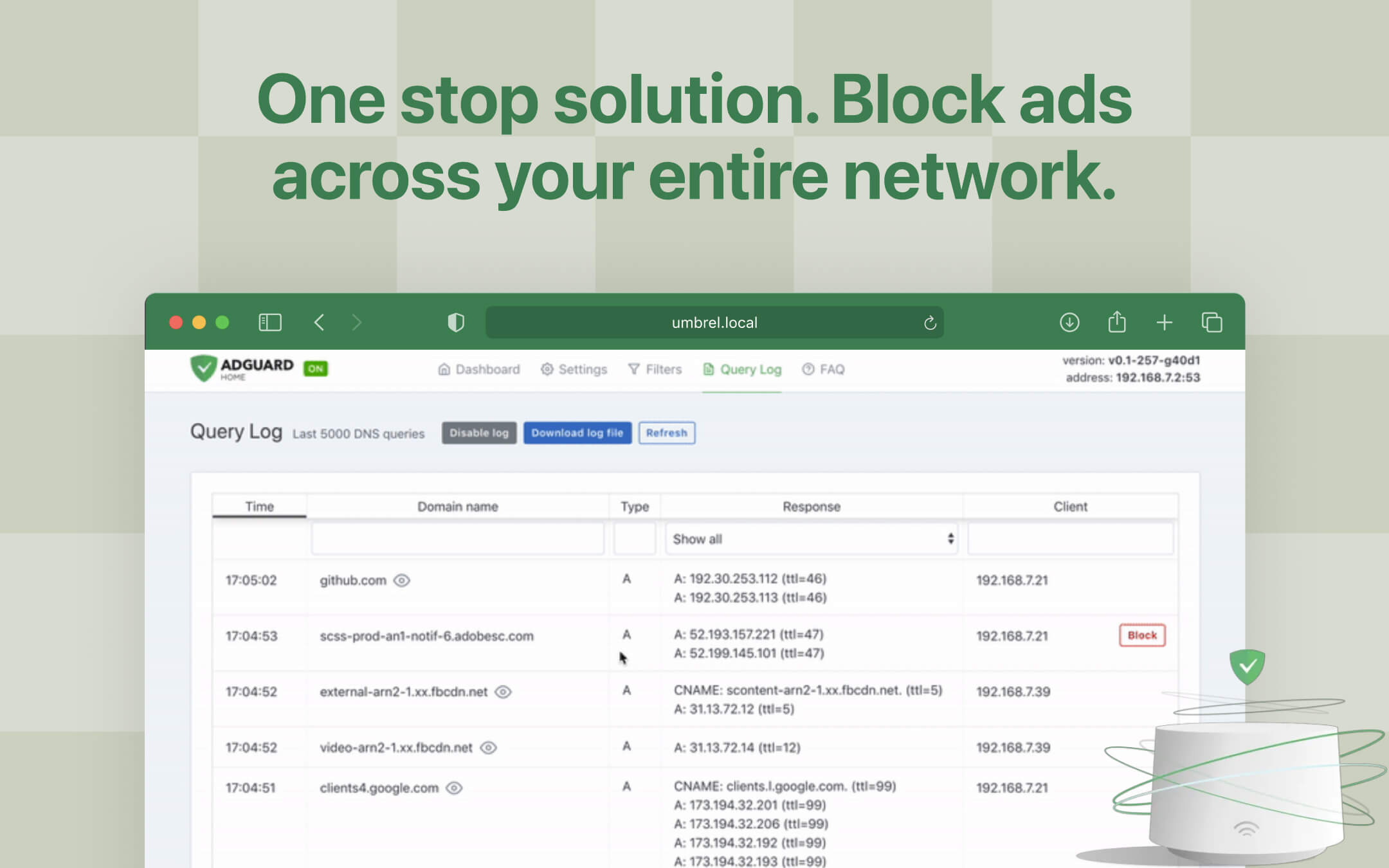Sort by the Time column header
Screen dimensions: 1389x868
260,506
